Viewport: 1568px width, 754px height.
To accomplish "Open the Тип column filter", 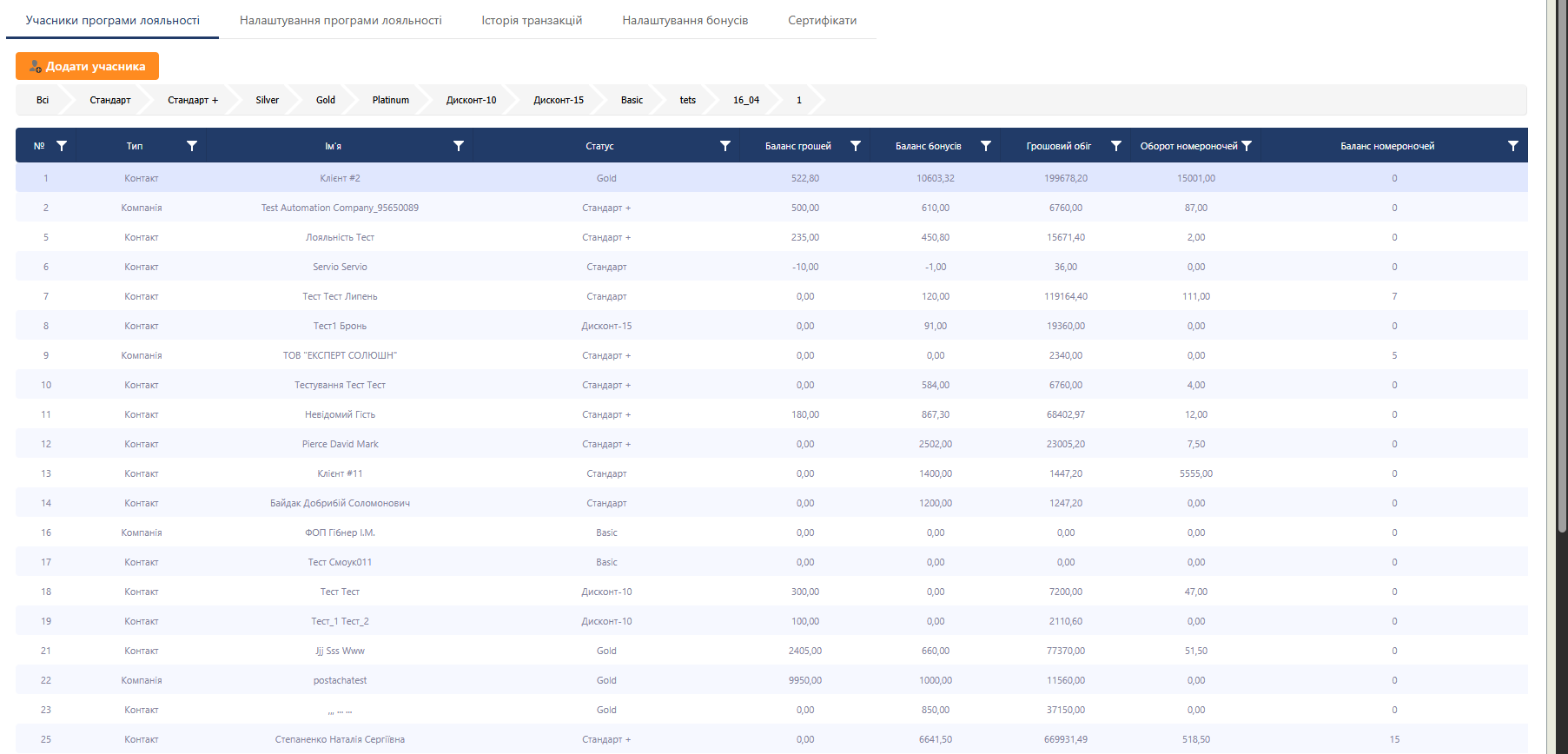I will click(x=192, y=146).
